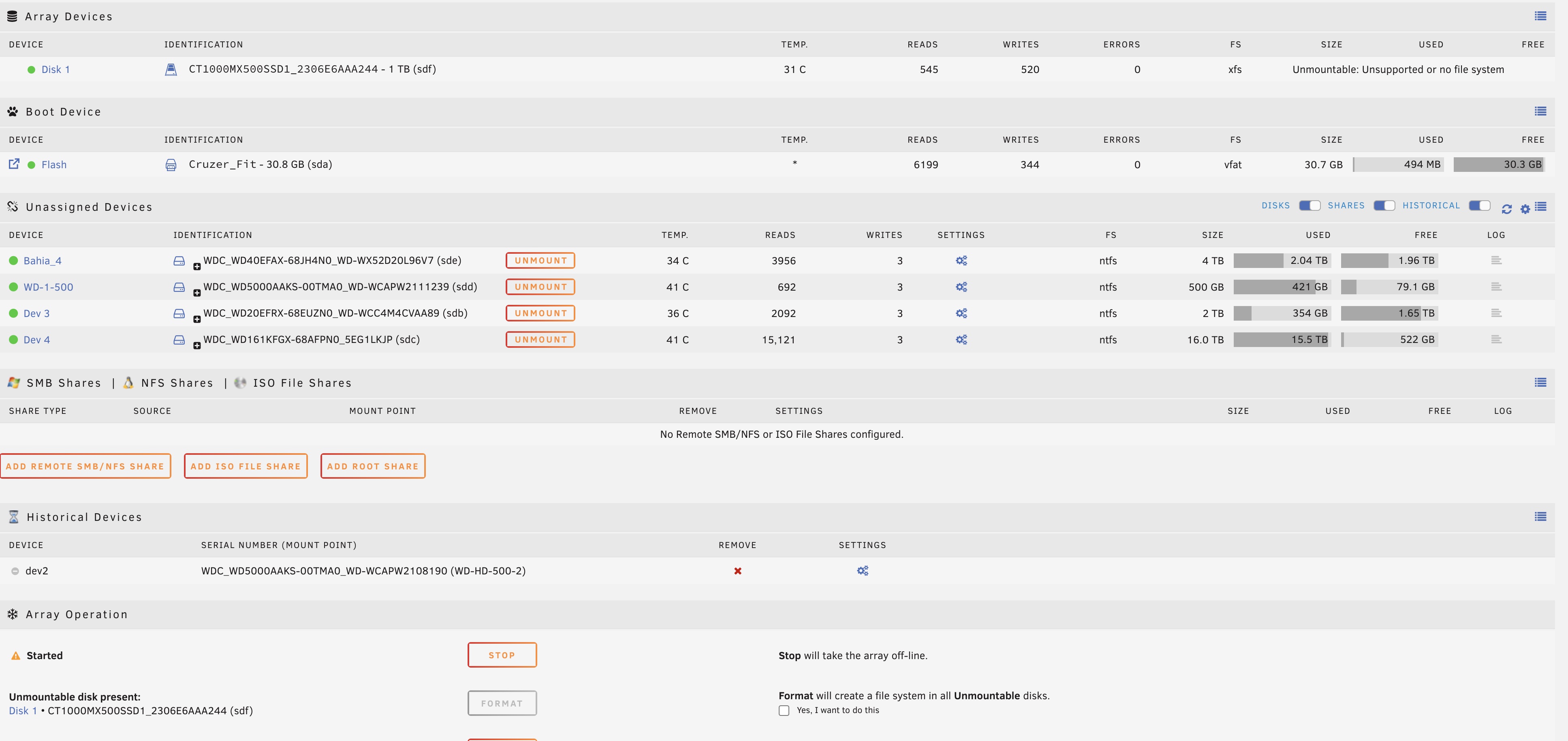Check 'Yes, I want to do this'
Screen dimensions: 1568x741
[784, 711]
